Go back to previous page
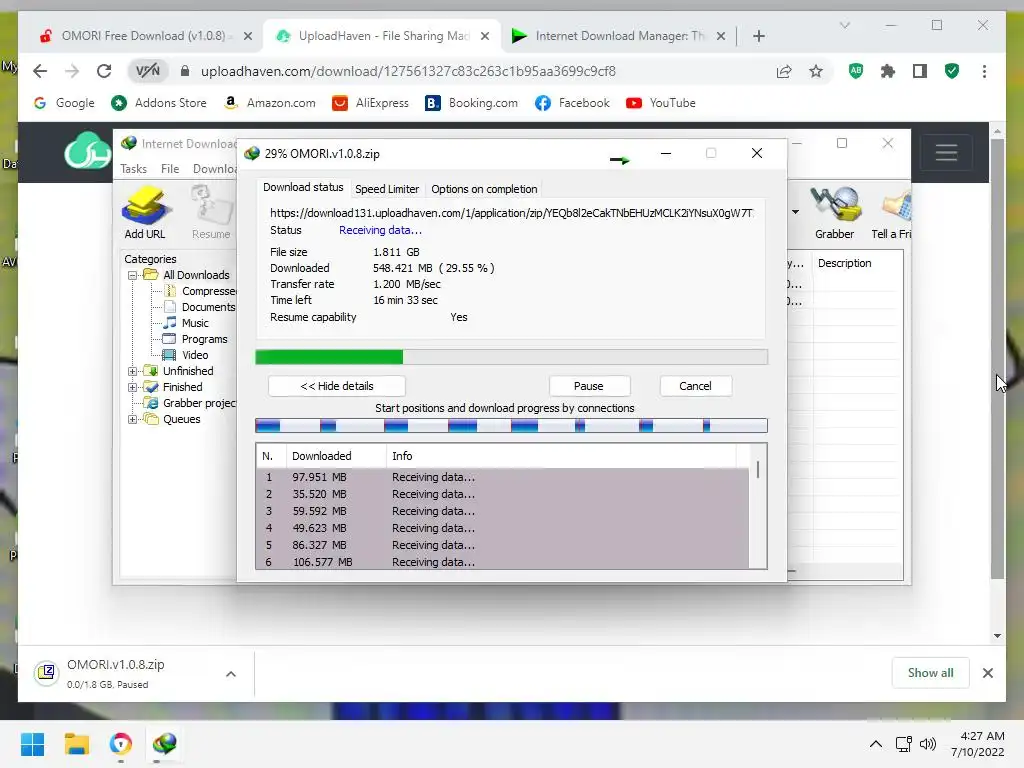The width and height of the screenshot is (1024, 768). click(40, 71)
